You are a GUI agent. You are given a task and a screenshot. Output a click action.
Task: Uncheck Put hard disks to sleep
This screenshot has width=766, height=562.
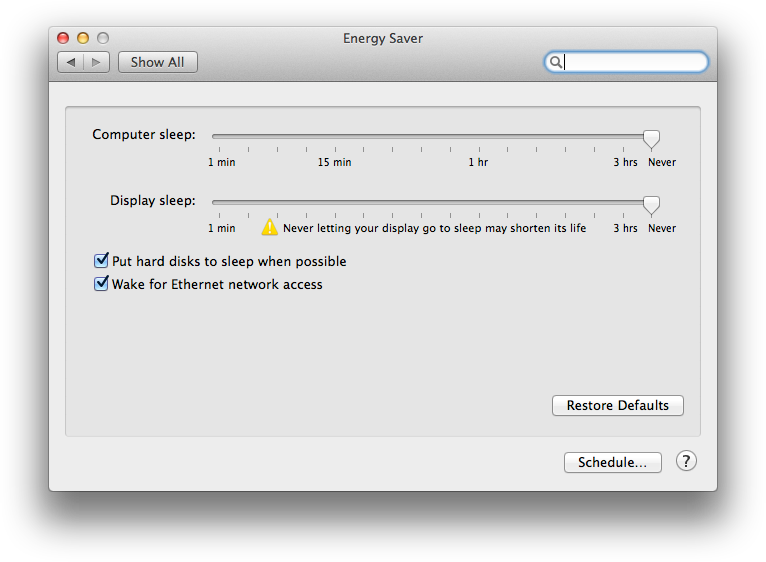(101, 261)
